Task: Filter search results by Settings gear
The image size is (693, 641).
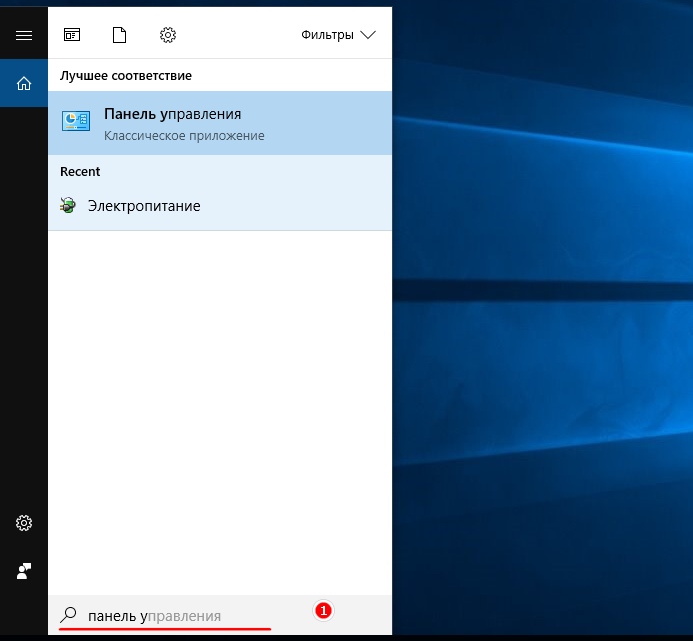Action: (168, 35)
